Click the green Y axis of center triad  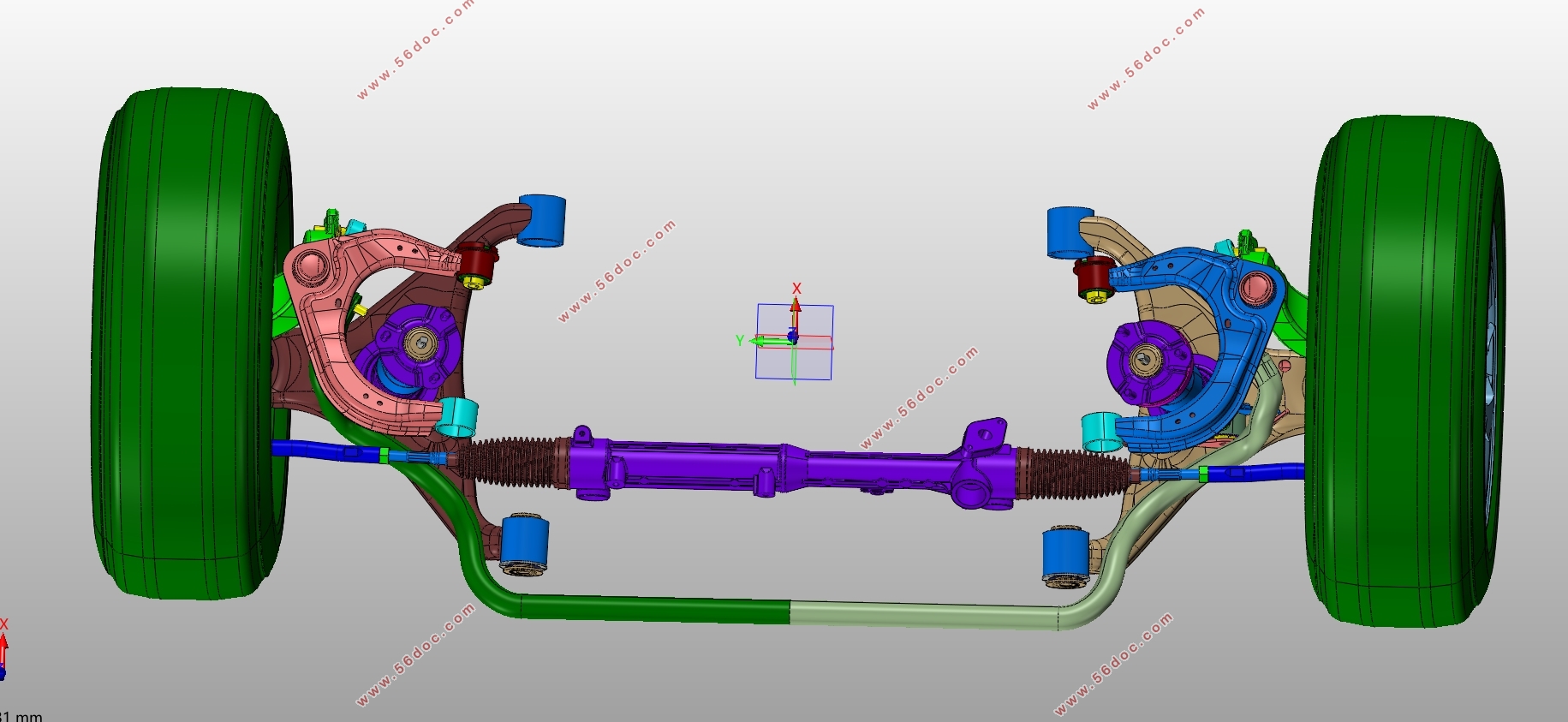click(x=771, y=341)
